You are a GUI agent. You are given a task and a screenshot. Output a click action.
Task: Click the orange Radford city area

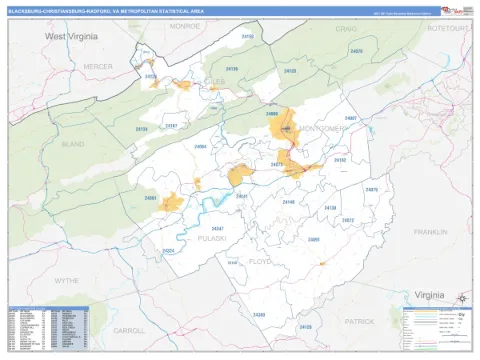[239, 175]
